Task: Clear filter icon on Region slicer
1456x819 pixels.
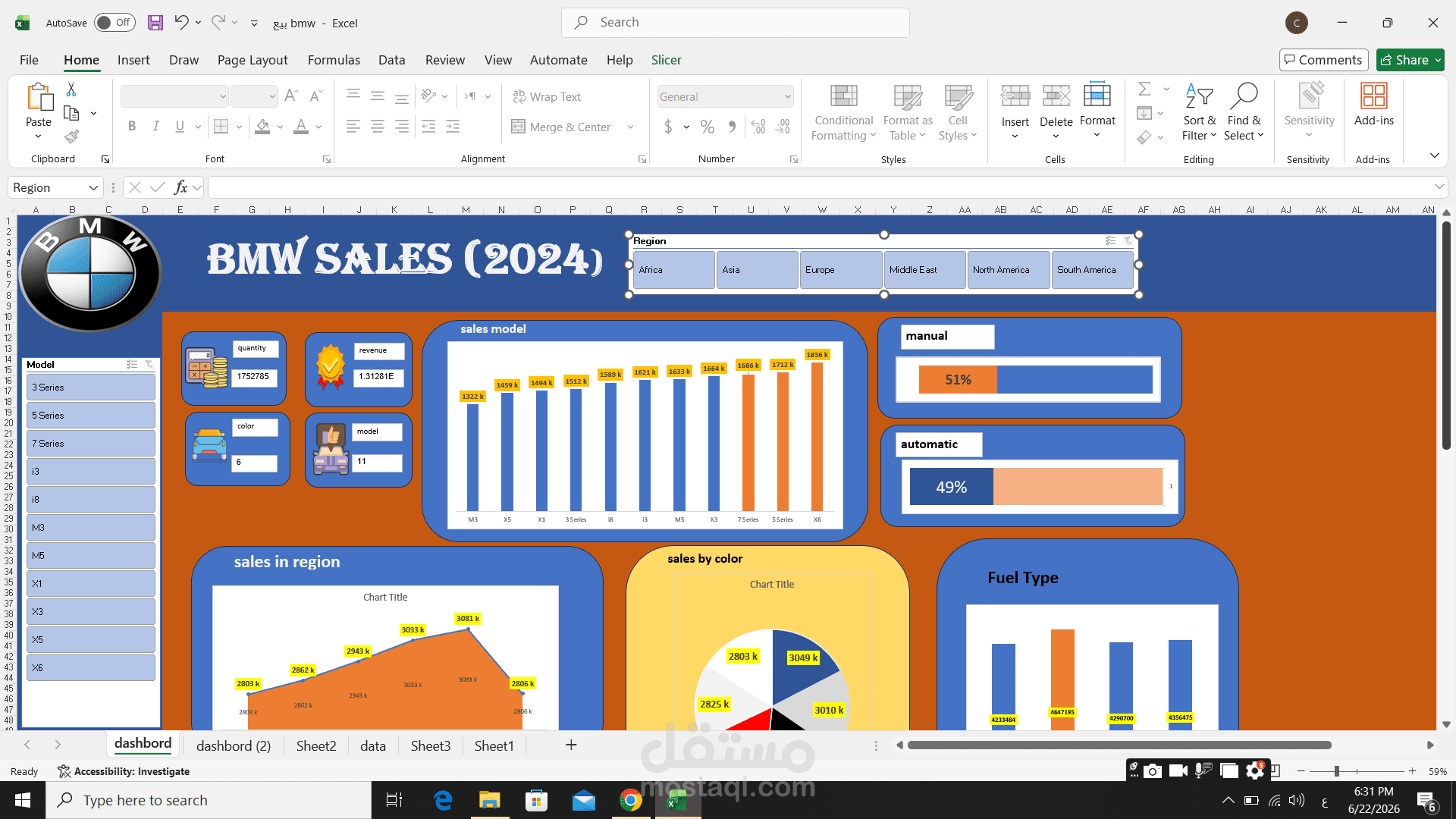Action: tap(1128, 240)
